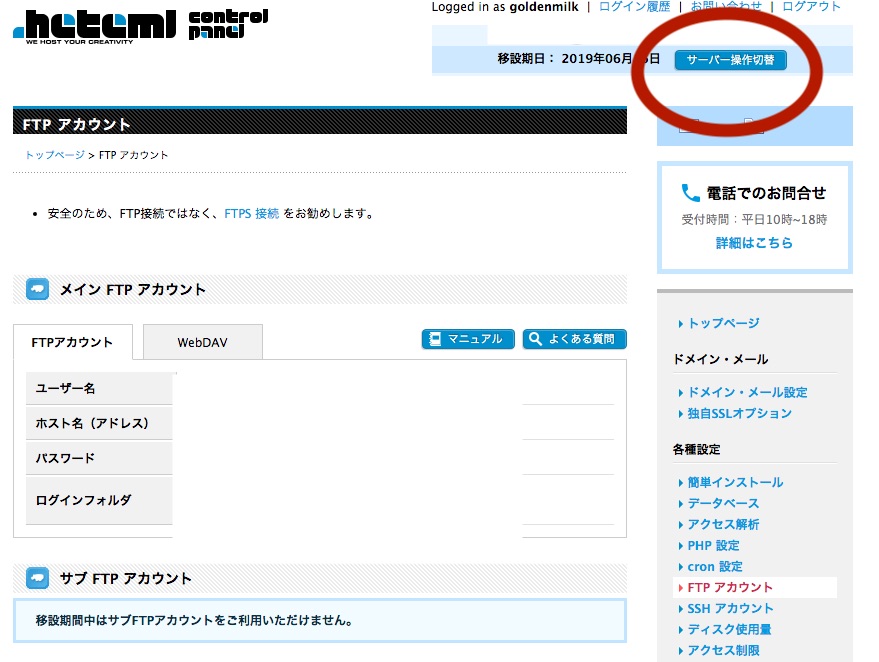Open 独自SSLオプション in the sidebar
879x662 pixels.
(739, 414)
